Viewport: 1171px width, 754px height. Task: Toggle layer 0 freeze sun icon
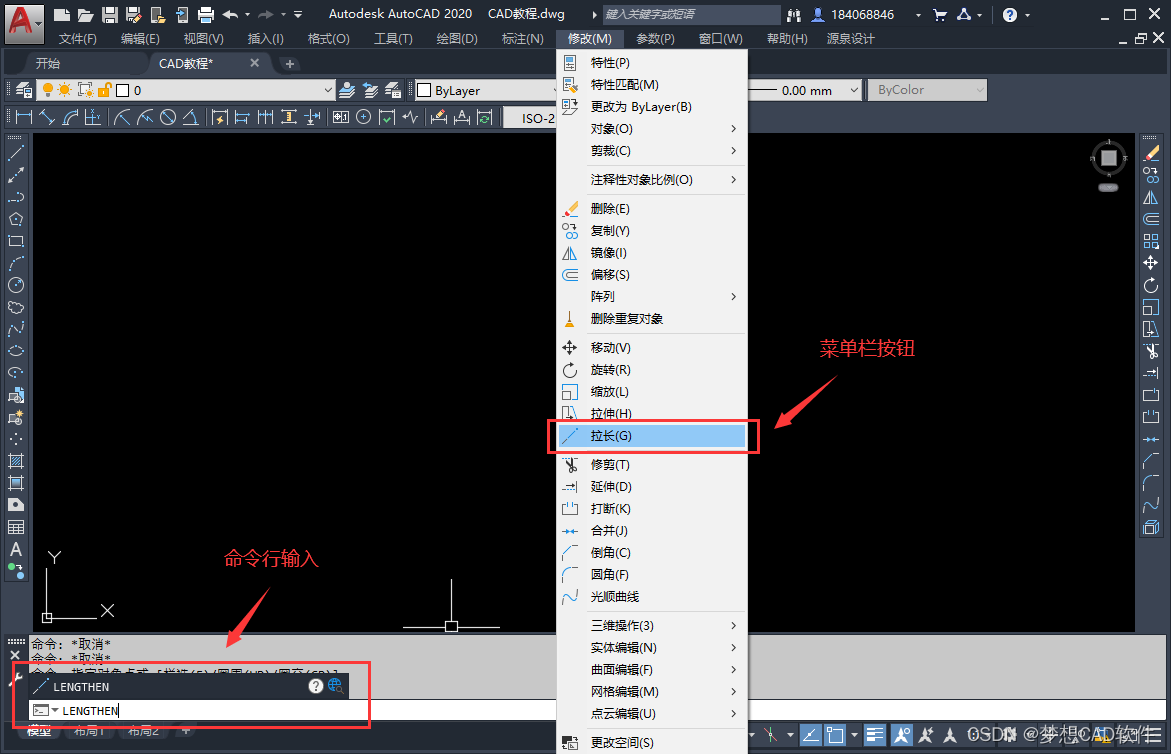[65, 90]
